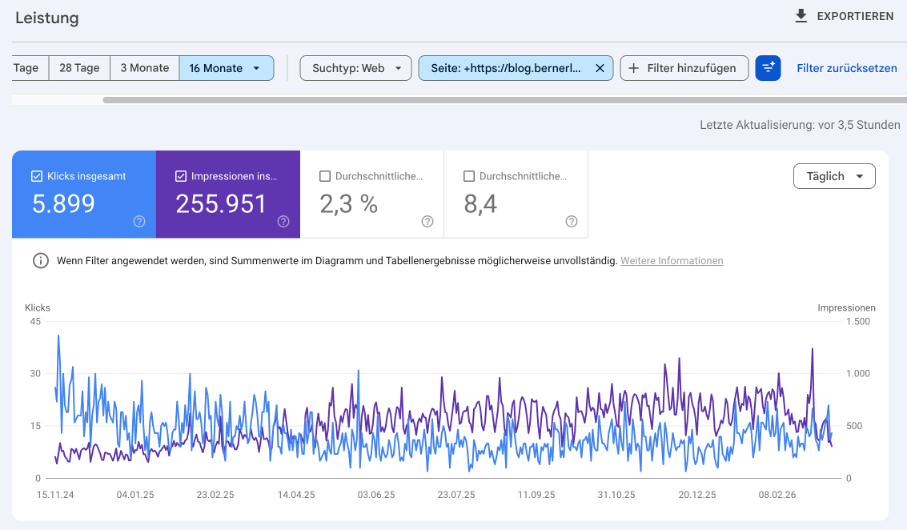The image size is (908, 530).
Task: Open the Täglich interval dropdown
Action: (833, 176)
